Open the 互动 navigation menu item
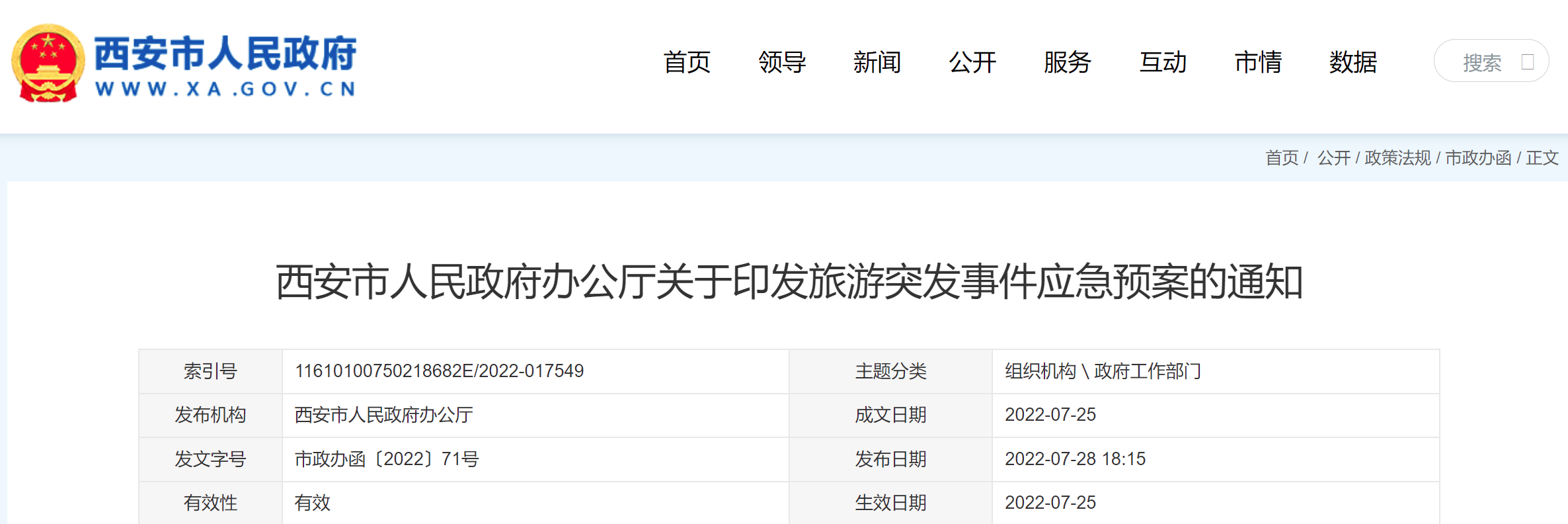Screen dimensions: 1568x524 1163,62
